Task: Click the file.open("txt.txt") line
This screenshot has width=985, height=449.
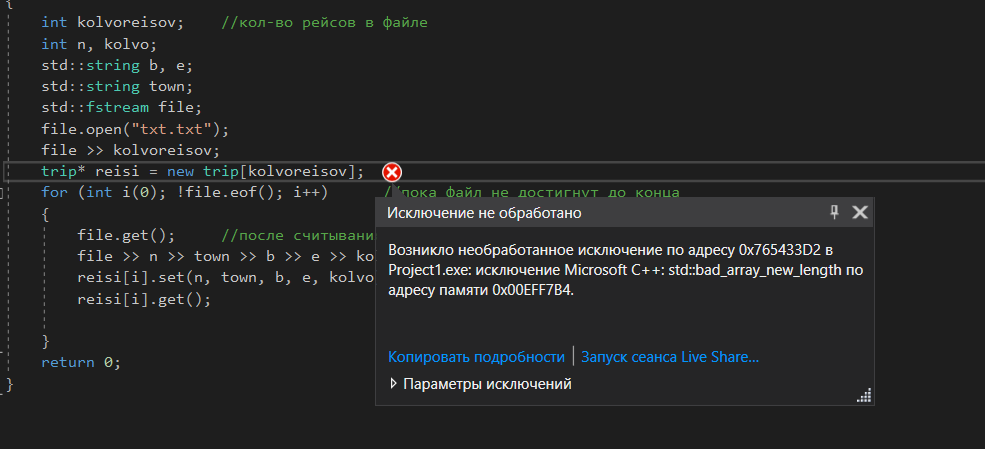Action: tap(135, 129)
